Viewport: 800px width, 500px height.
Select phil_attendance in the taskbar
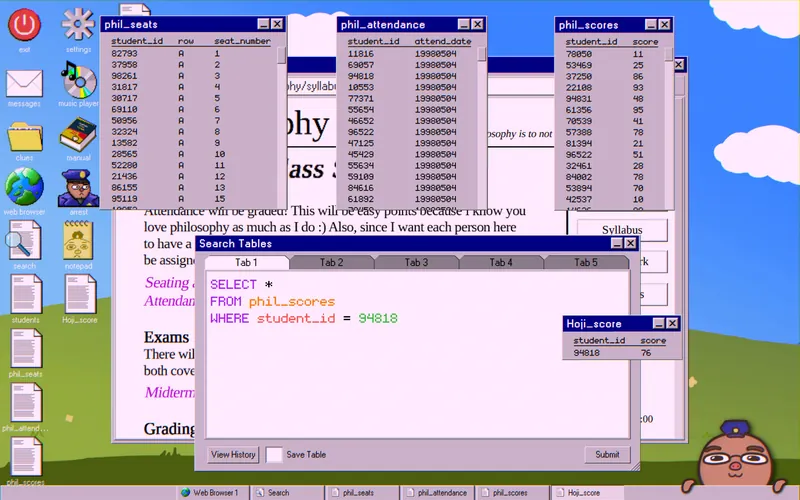pos(437,493)
